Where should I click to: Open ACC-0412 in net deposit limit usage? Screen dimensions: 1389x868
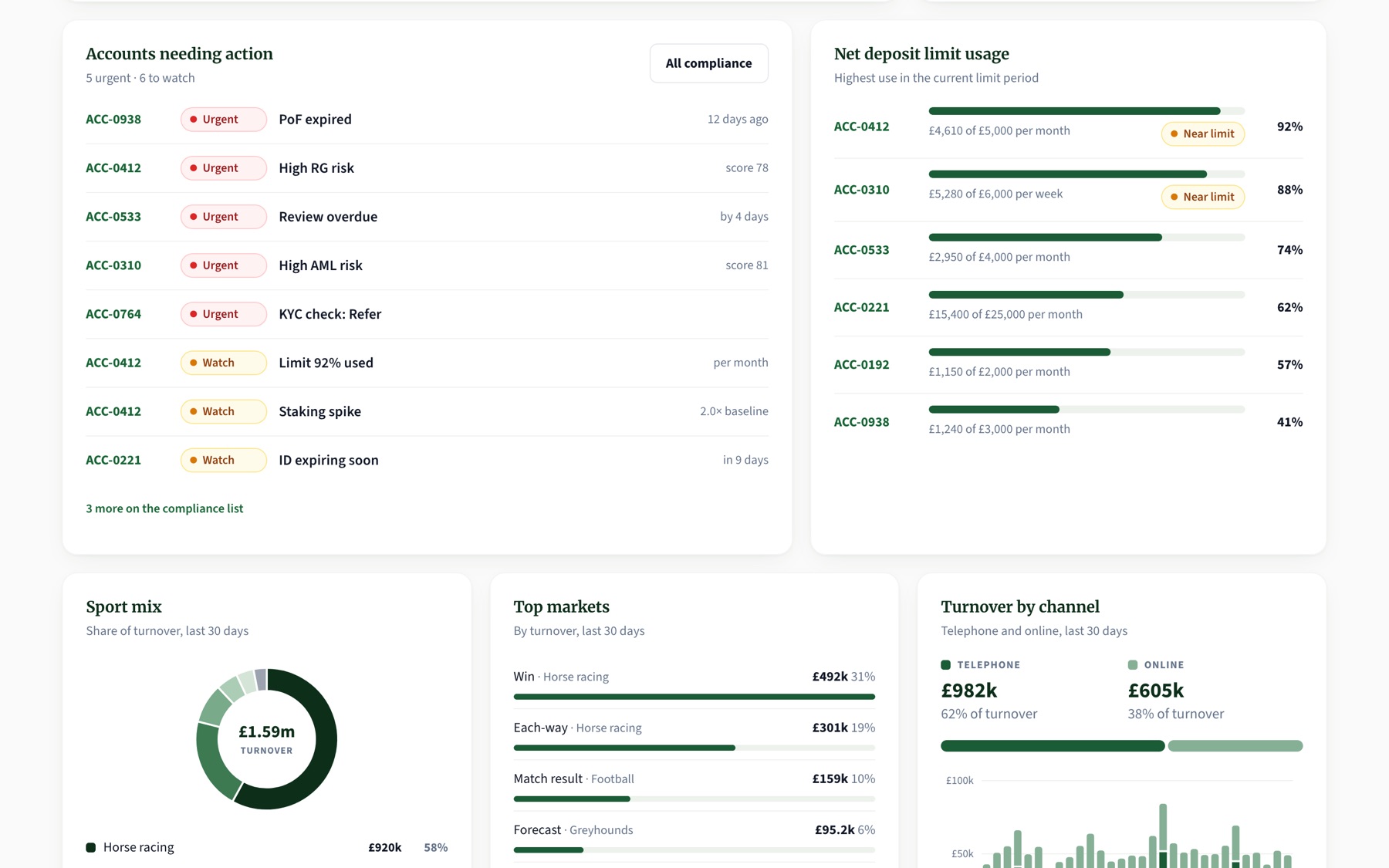click(x=861, y=127)
